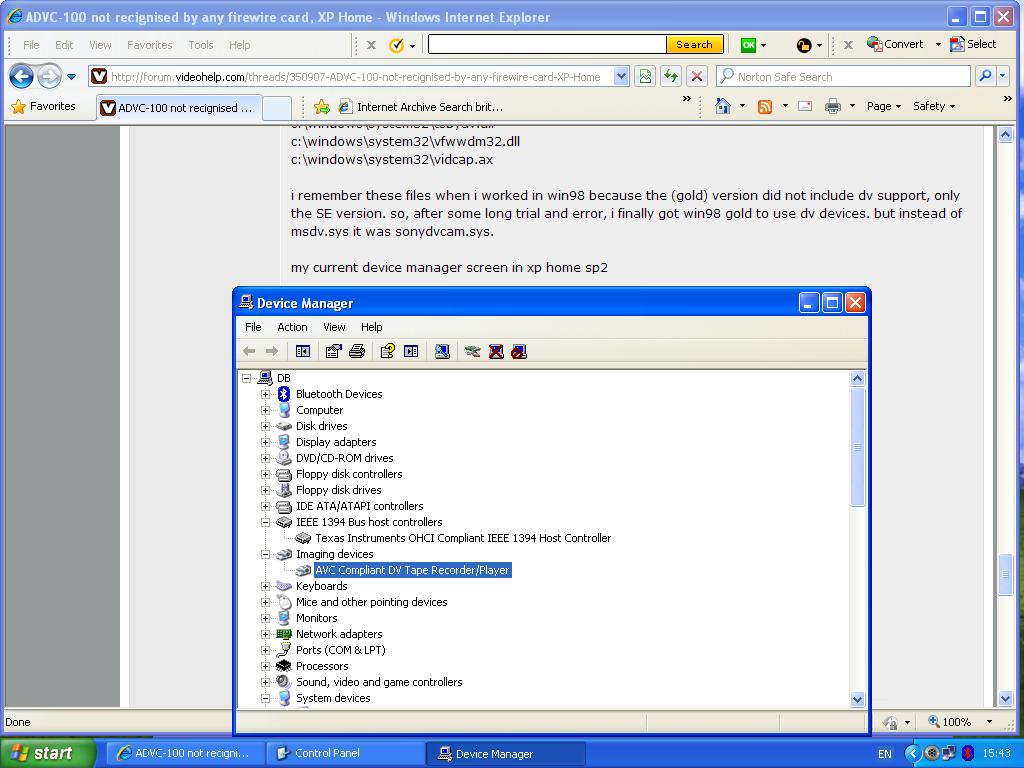Click Home icon in IE command bar
Image resolution: width=1024 pixels, height=768 pixels.
[722, 106]
